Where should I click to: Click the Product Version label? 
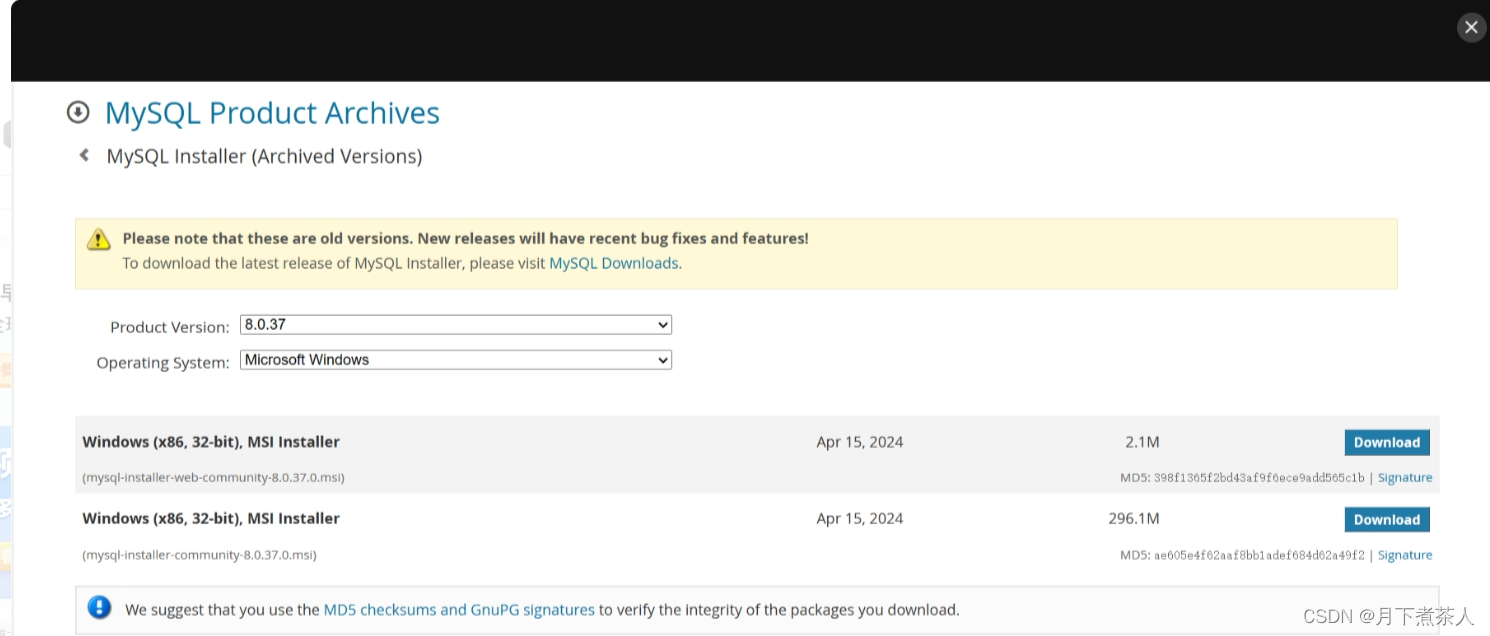click(169, 327)
